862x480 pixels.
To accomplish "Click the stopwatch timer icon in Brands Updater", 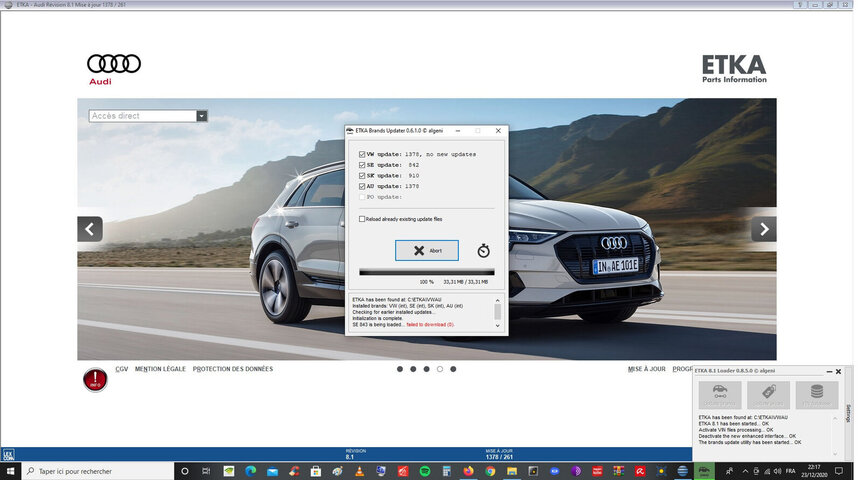I will [483, 251].
